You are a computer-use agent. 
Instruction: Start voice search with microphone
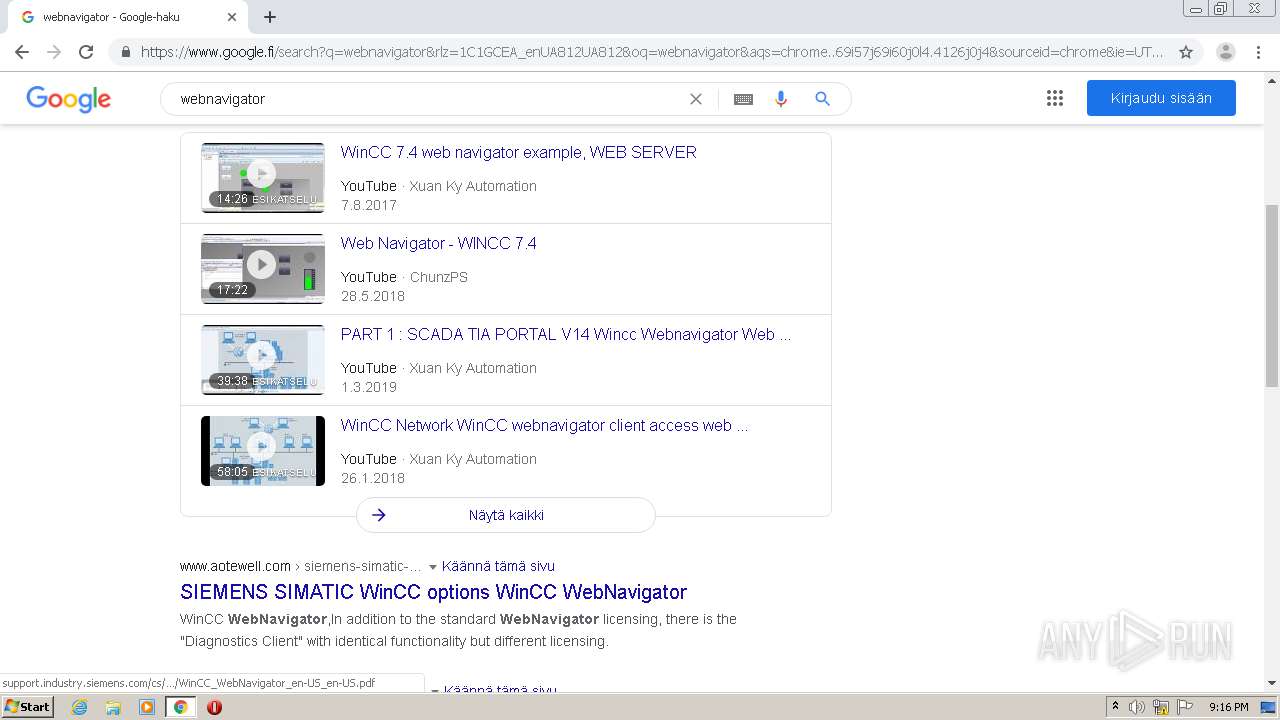[x=781, y=99]
